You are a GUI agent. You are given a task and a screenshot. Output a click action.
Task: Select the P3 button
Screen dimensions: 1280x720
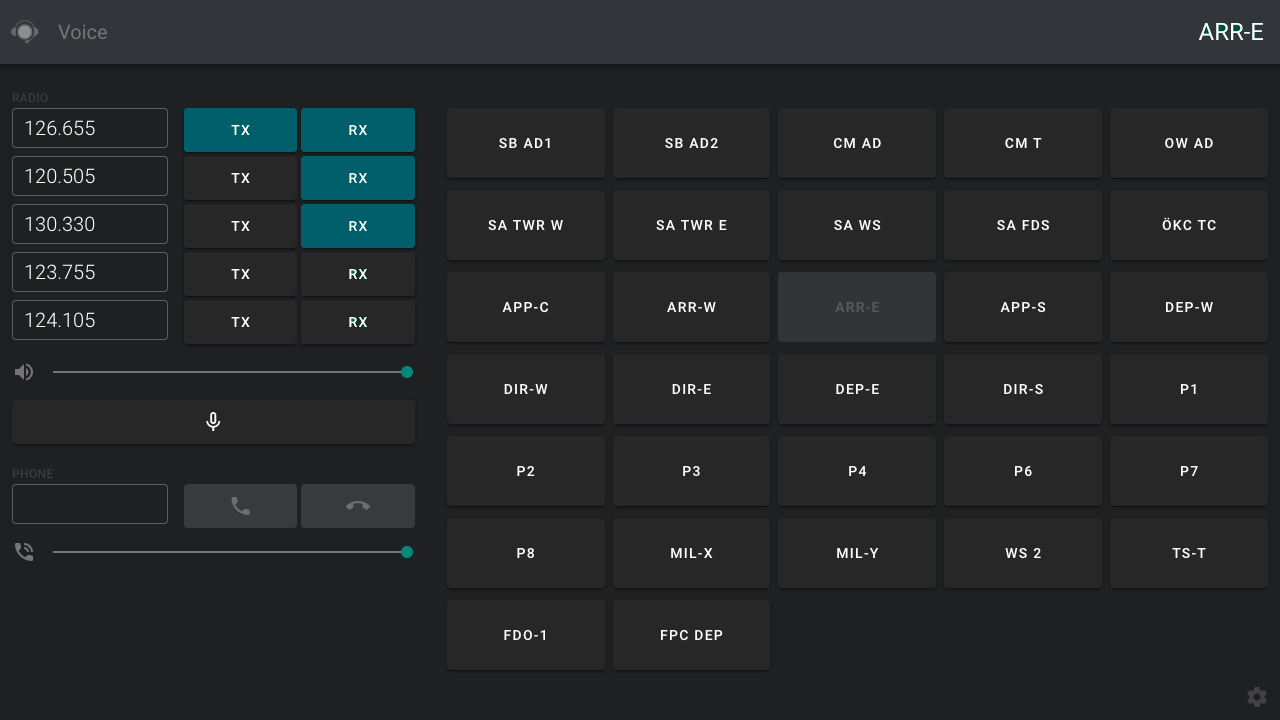click(691, 471)
